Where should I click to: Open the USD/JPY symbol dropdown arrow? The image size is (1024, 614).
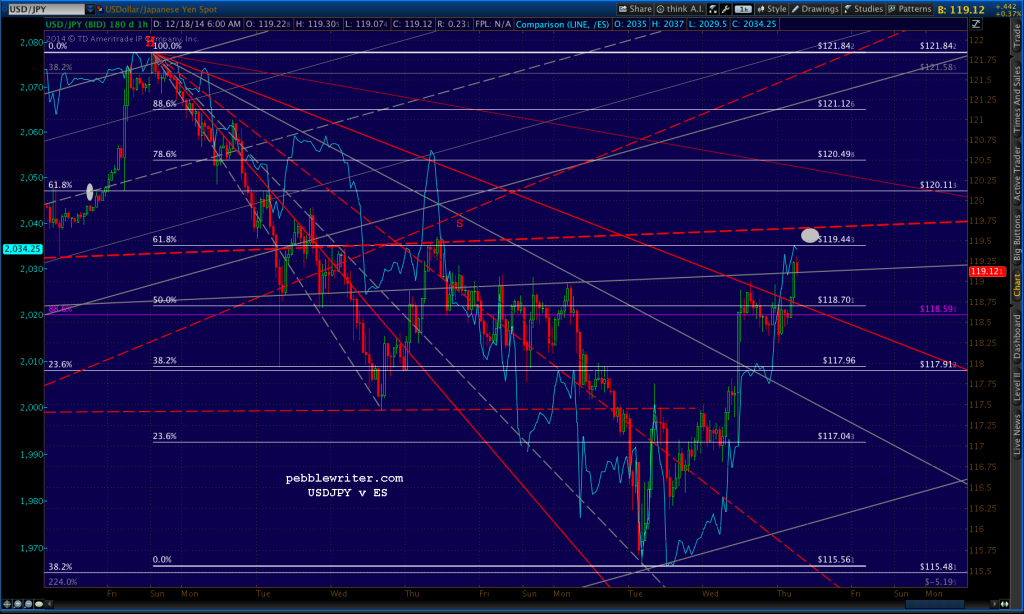pyautogui.click(x=91, y=7)
